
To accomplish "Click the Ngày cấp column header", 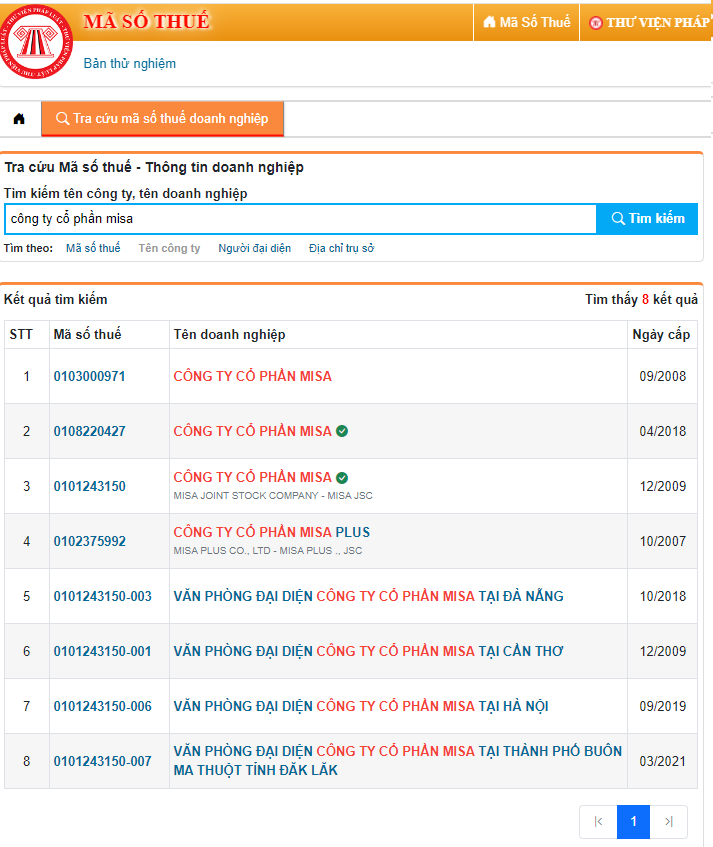I will (661, 335).
